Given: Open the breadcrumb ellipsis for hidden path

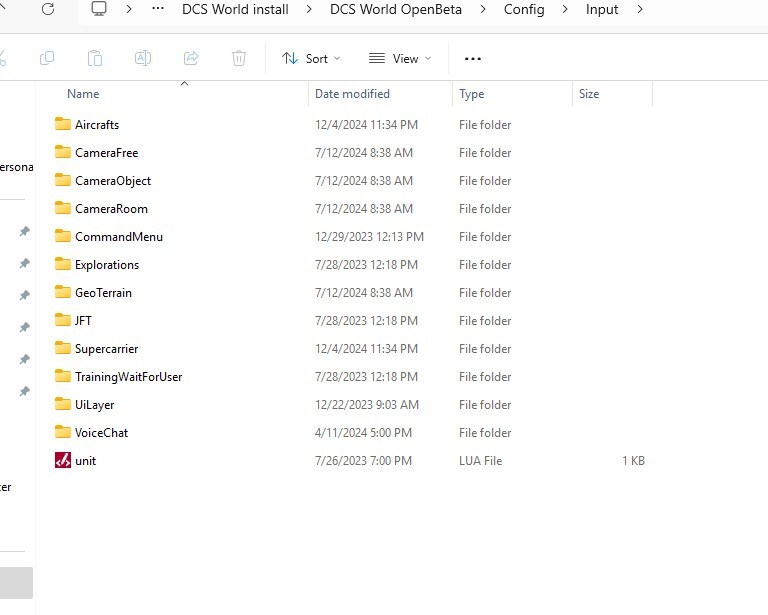Looking at the screenshot, I should [158, 8].
